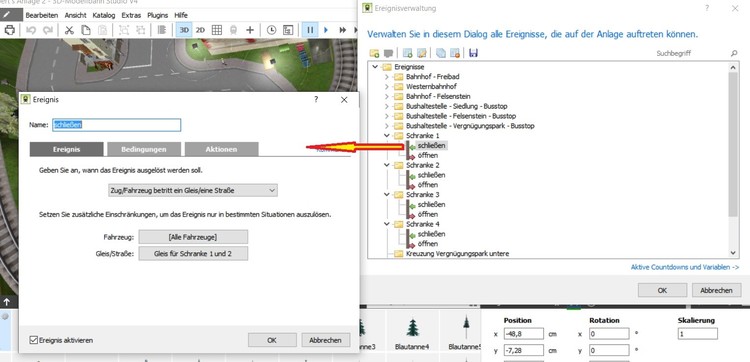
Task: Expand the Bahnhof - Felsenstein folder
Action: tap(386, 97)
